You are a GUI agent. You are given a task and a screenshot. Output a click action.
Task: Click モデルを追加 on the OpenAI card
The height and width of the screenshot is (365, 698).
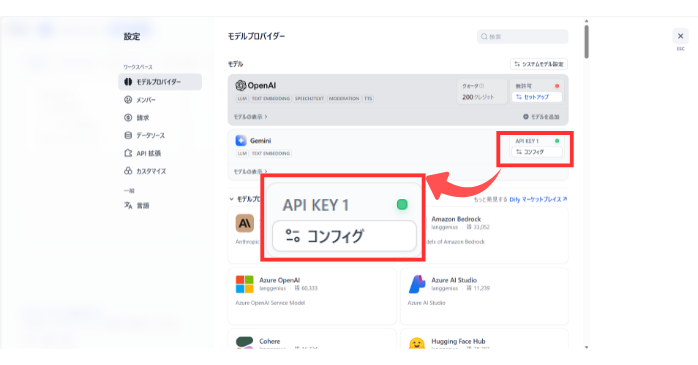541,117
